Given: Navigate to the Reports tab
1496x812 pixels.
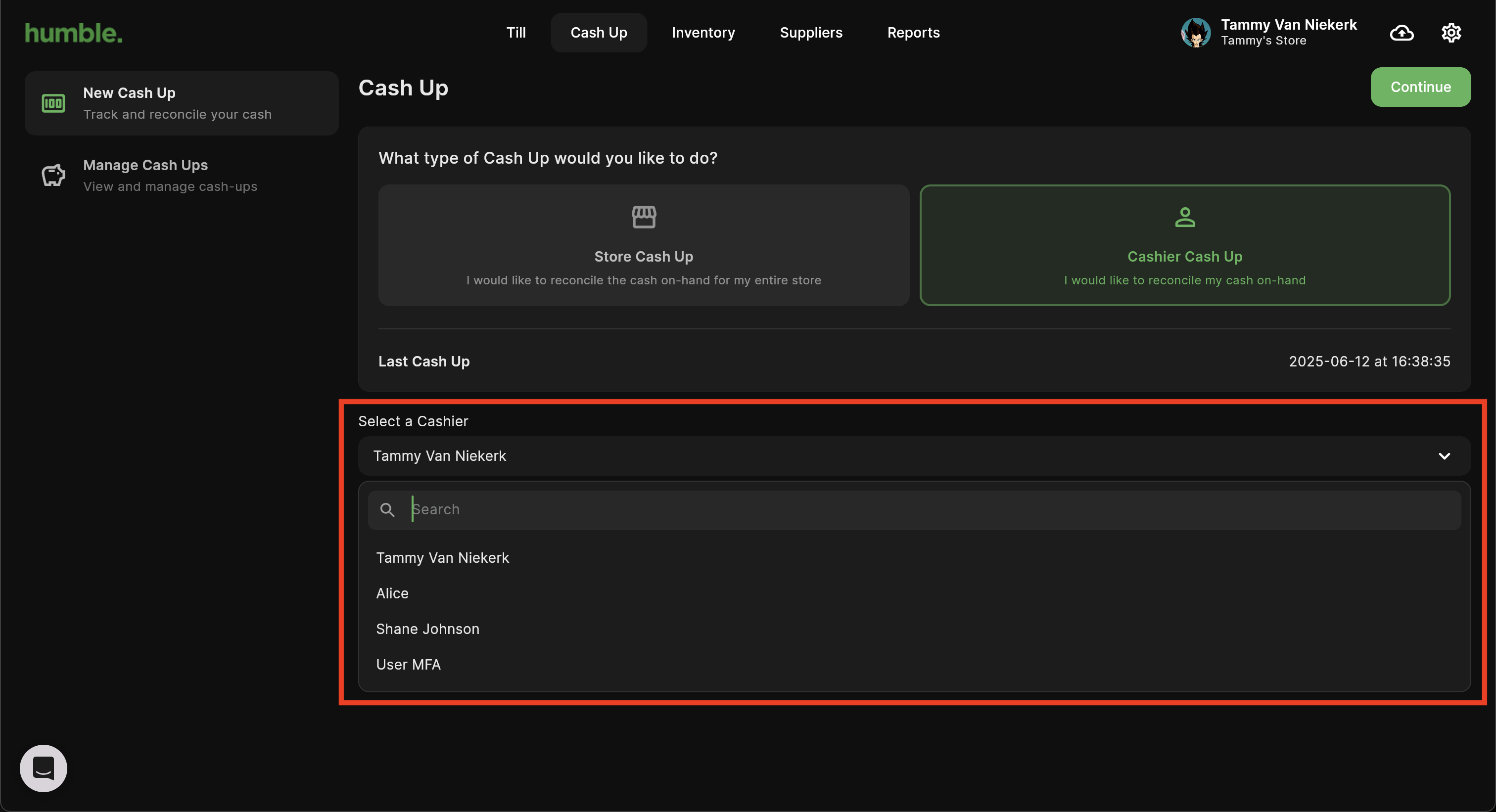Looking at the screenshot, I should pyautogui.click(x=914, y=33).
